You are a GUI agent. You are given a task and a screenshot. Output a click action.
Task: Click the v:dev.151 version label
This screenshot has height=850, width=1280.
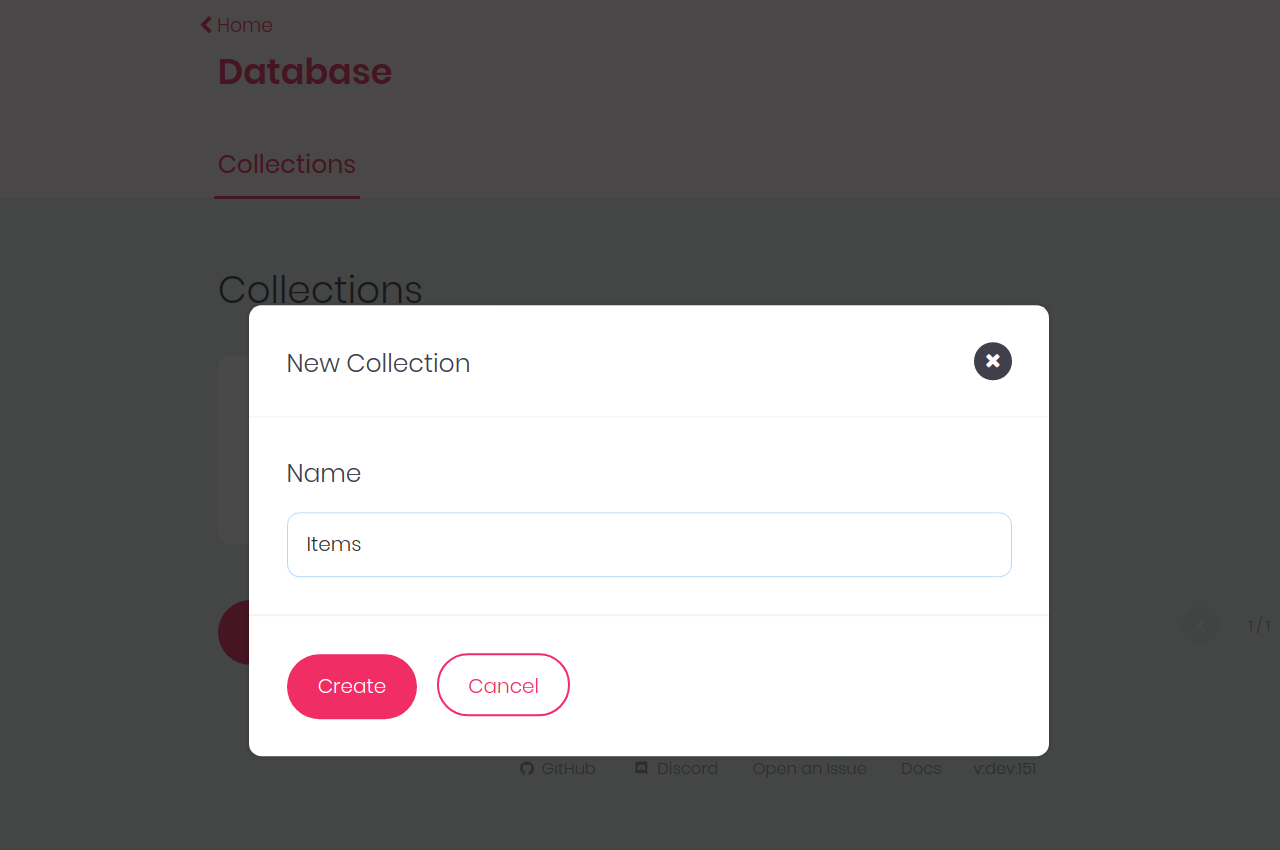click(1004, 768)
